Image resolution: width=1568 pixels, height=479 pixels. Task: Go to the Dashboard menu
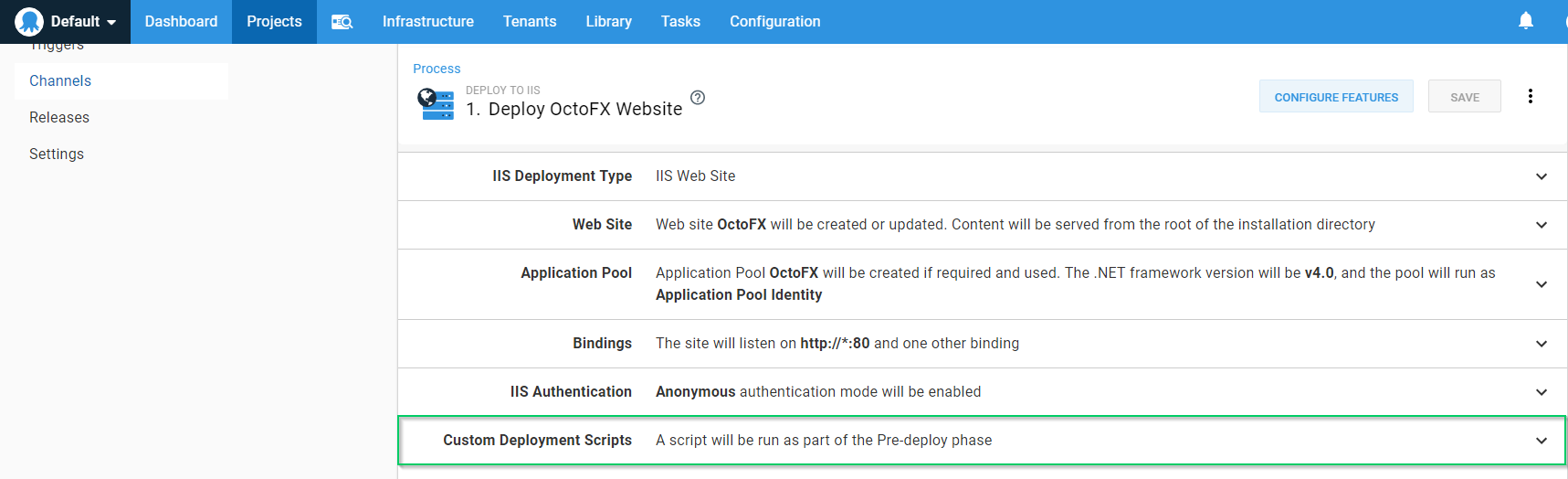coord(181,22)
